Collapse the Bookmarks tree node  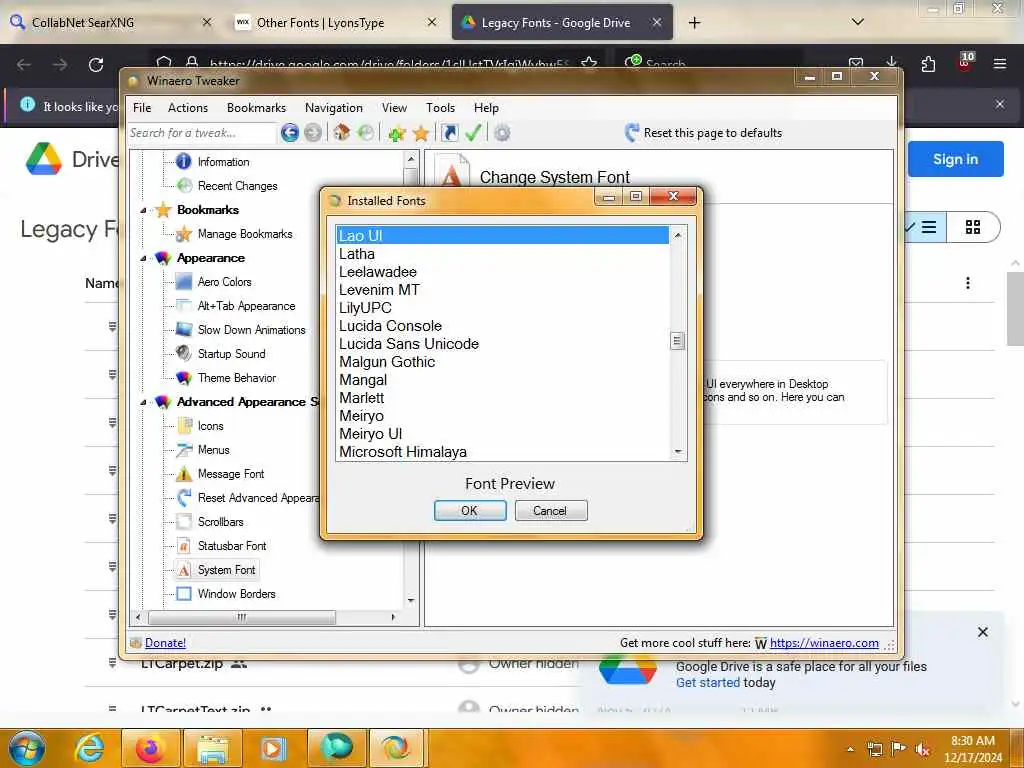(x=143, y=210)
